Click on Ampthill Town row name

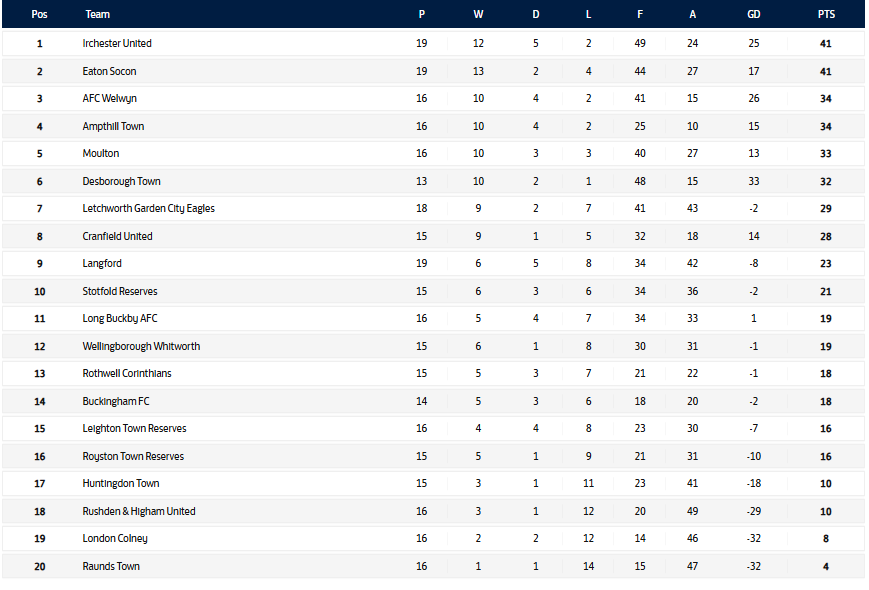tap(113, 127)
